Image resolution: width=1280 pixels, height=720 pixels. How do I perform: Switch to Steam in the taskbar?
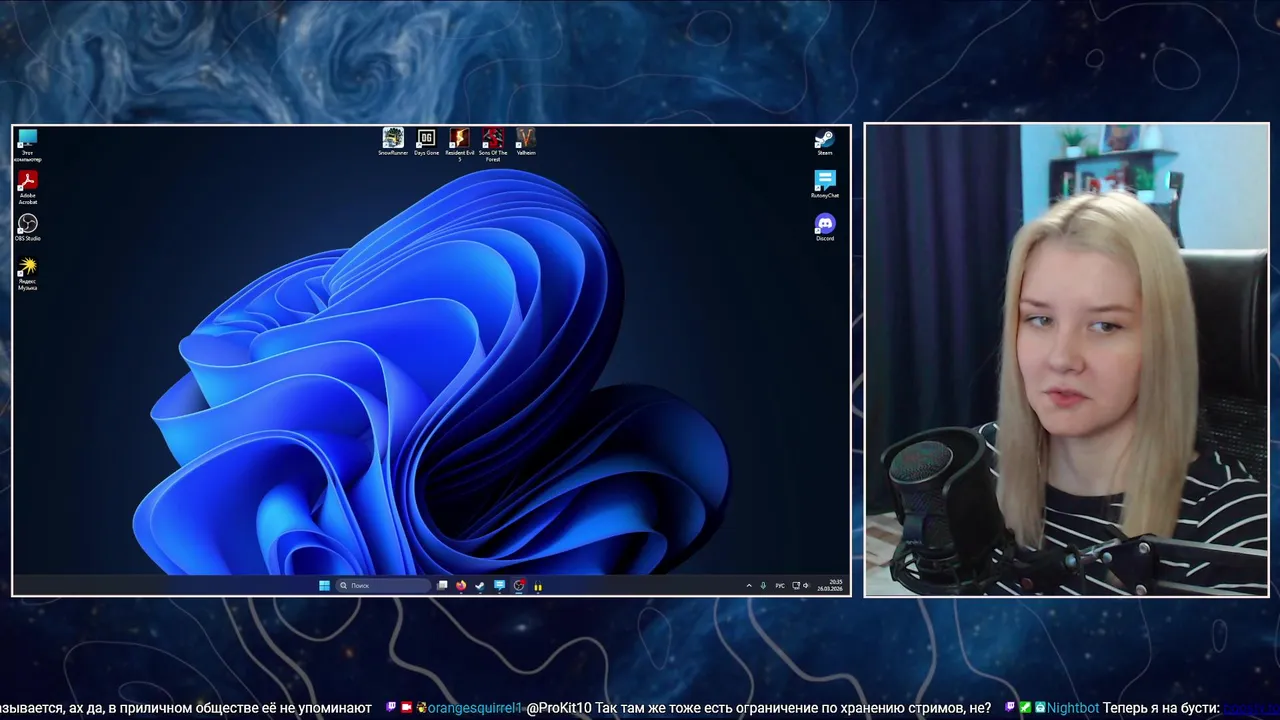[480, 586]
